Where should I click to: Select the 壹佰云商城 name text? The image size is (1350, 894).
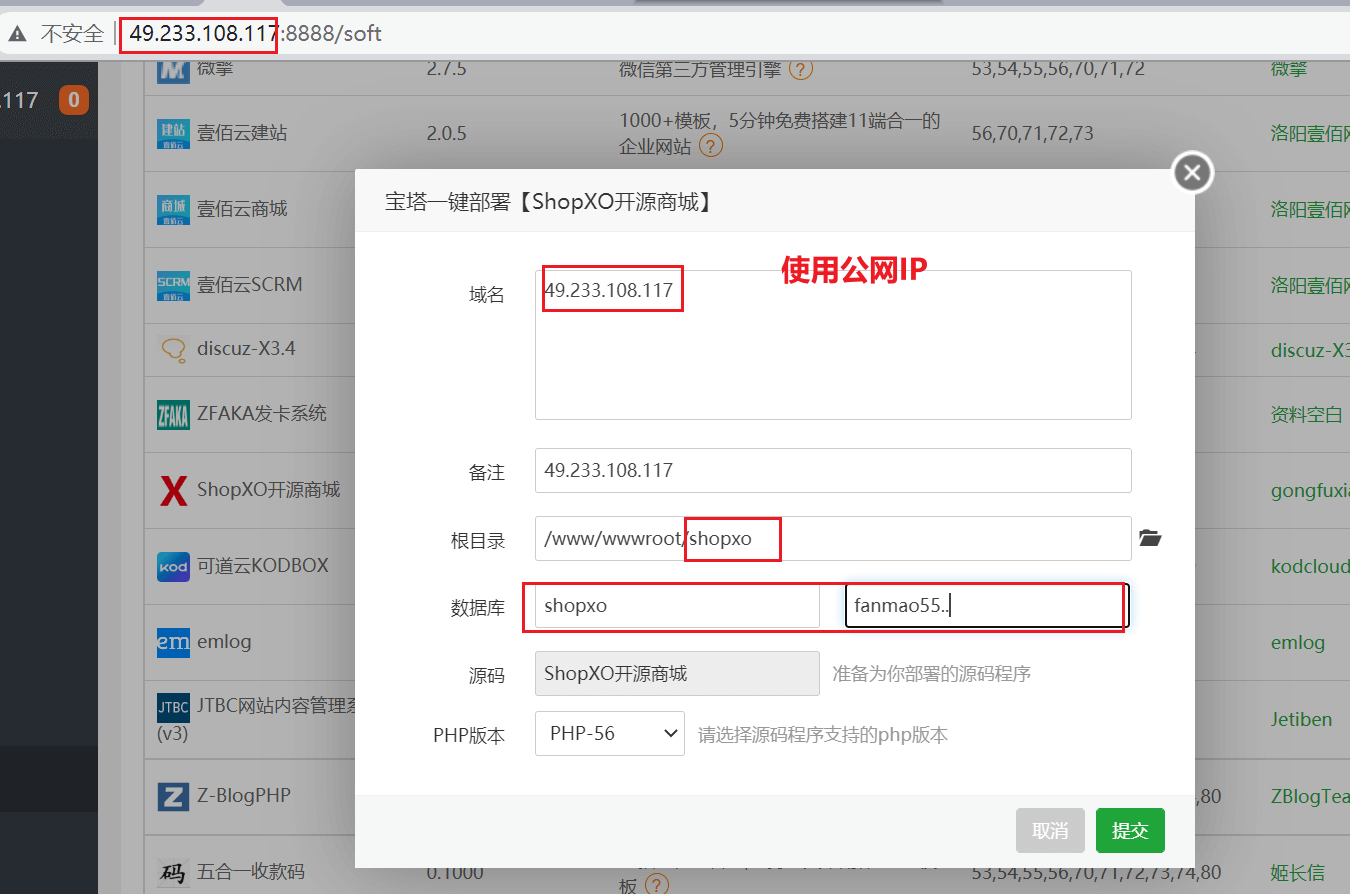242,209
